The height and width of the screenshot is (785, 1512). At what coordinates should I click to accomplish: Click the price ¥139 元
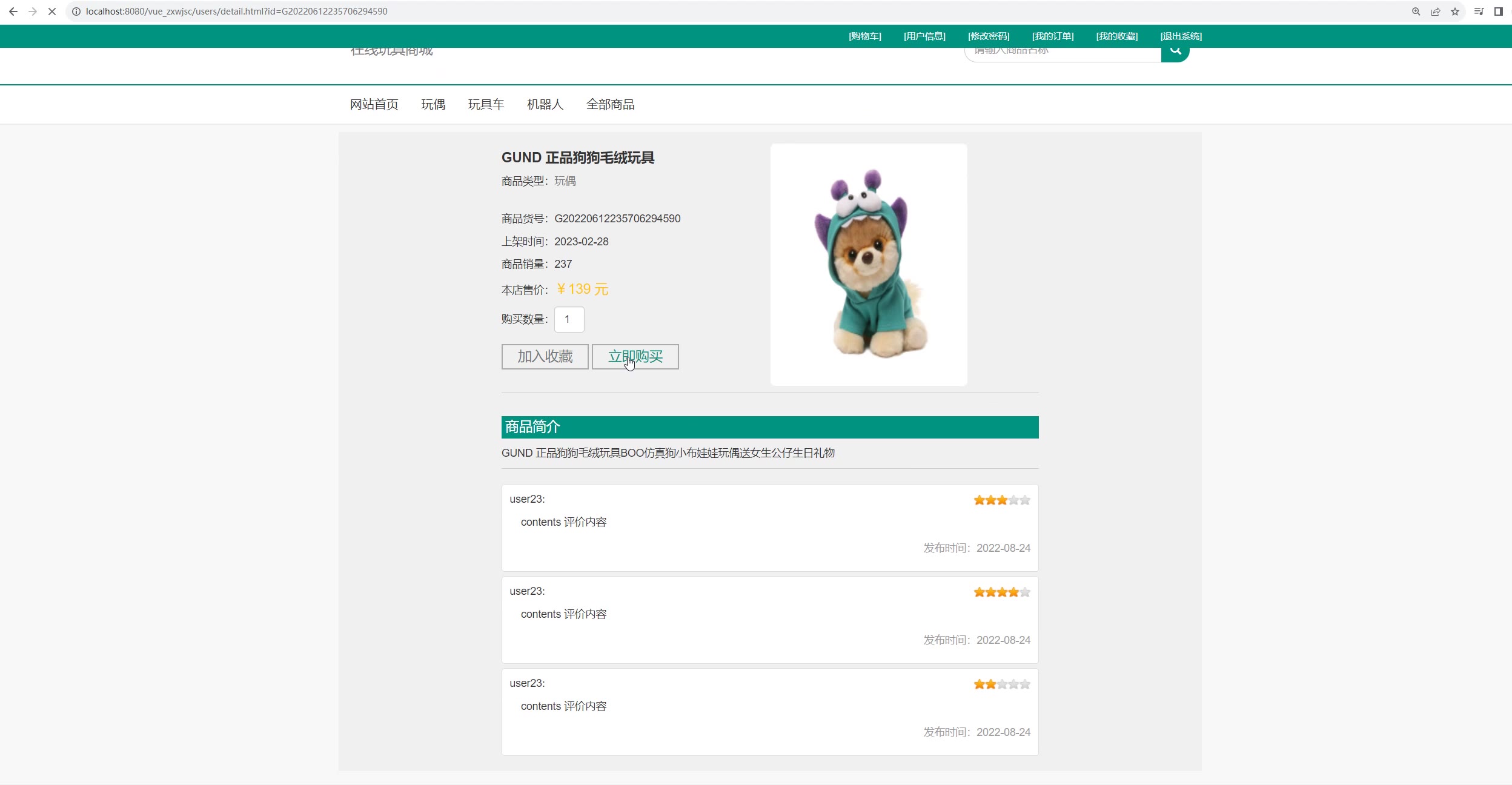tap(582, 290)
